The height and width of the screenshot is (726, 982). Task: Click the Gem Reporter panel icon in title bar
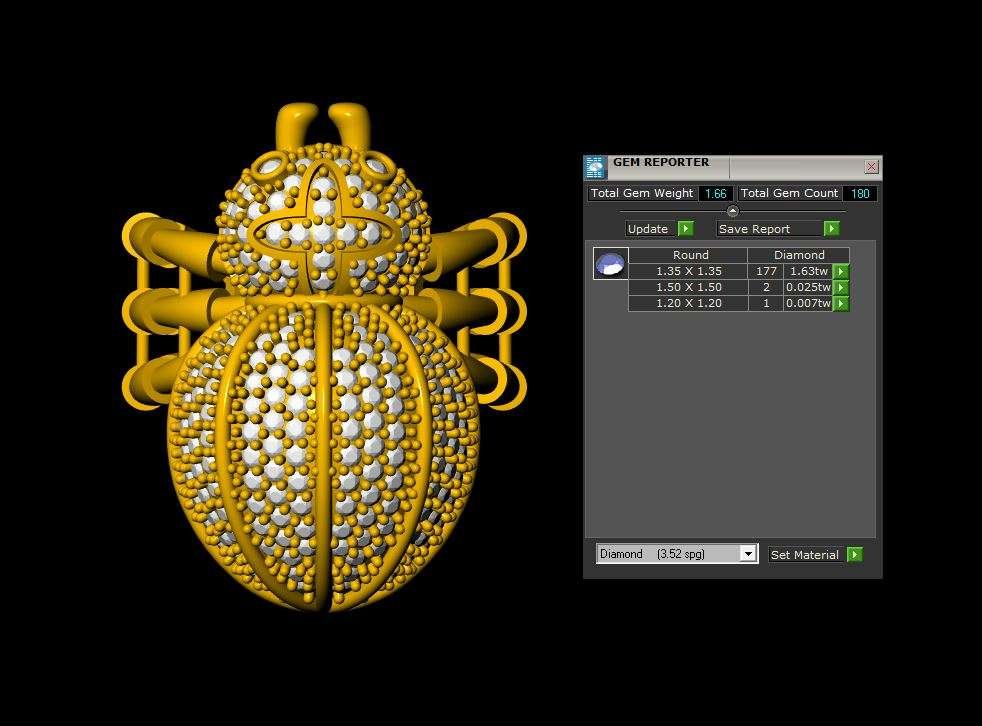(x=595, y=167)
